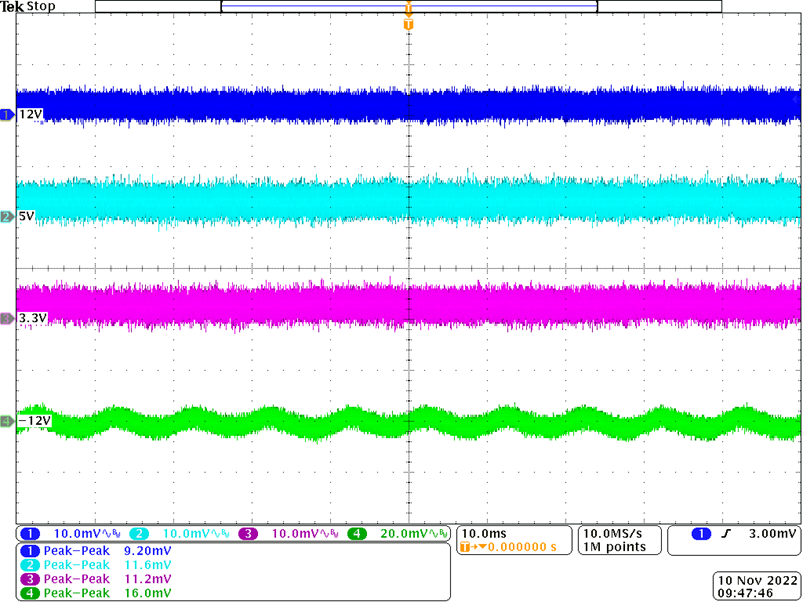Screen dimensions: 803x602
Task: Click the trigger level arrow at right edge
Action: click(x=795, y=99)
